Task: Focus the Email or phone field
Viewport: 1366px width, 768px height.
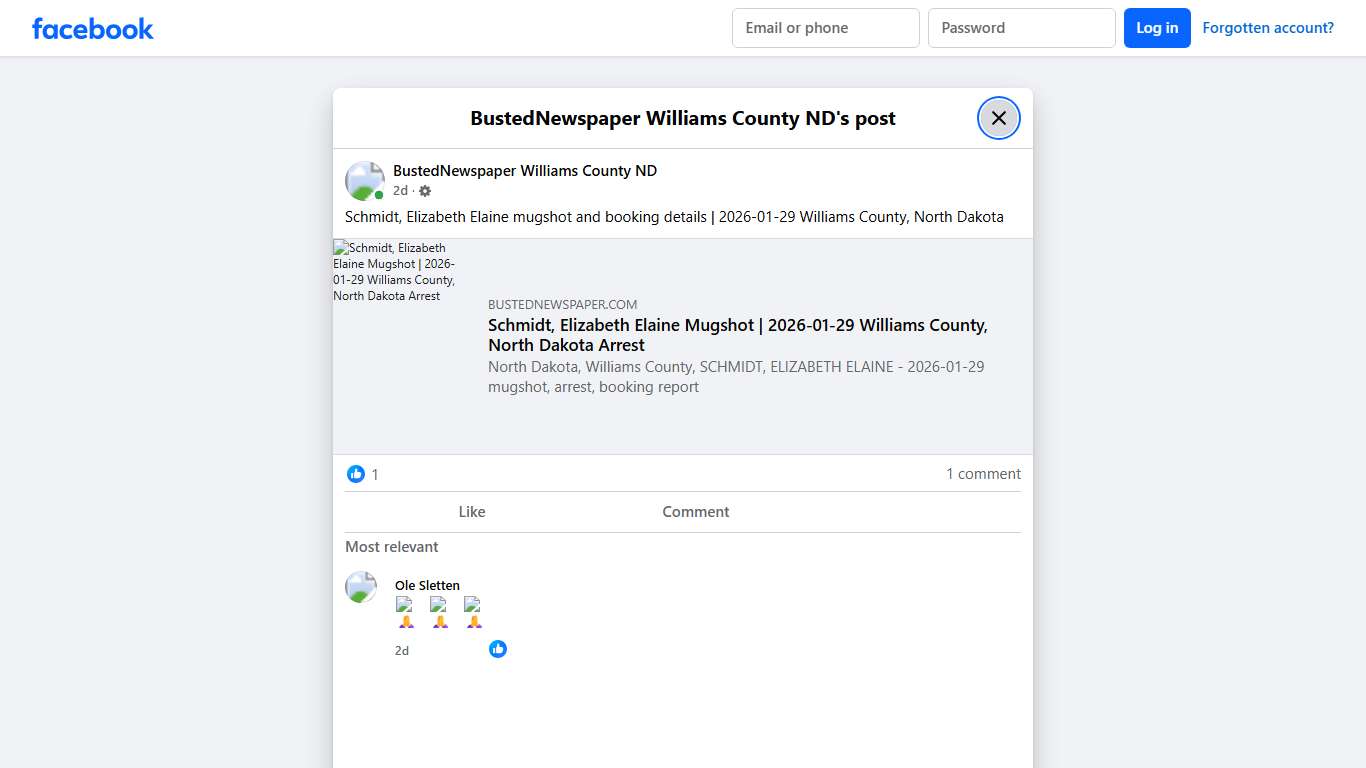Action: (825, 28)
